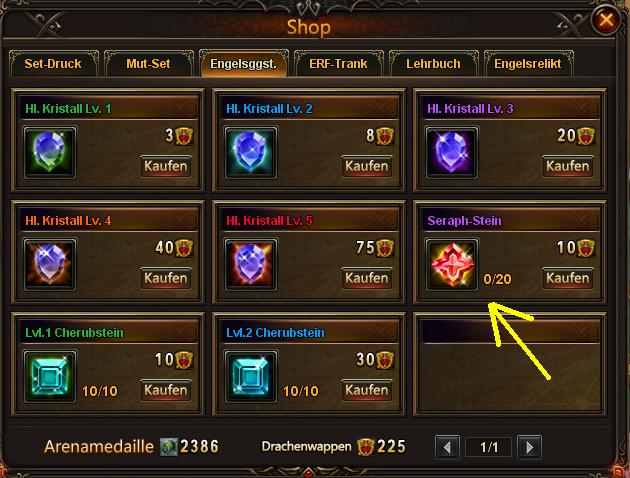Open the Mut-Set tab

(x=148, y=63)
